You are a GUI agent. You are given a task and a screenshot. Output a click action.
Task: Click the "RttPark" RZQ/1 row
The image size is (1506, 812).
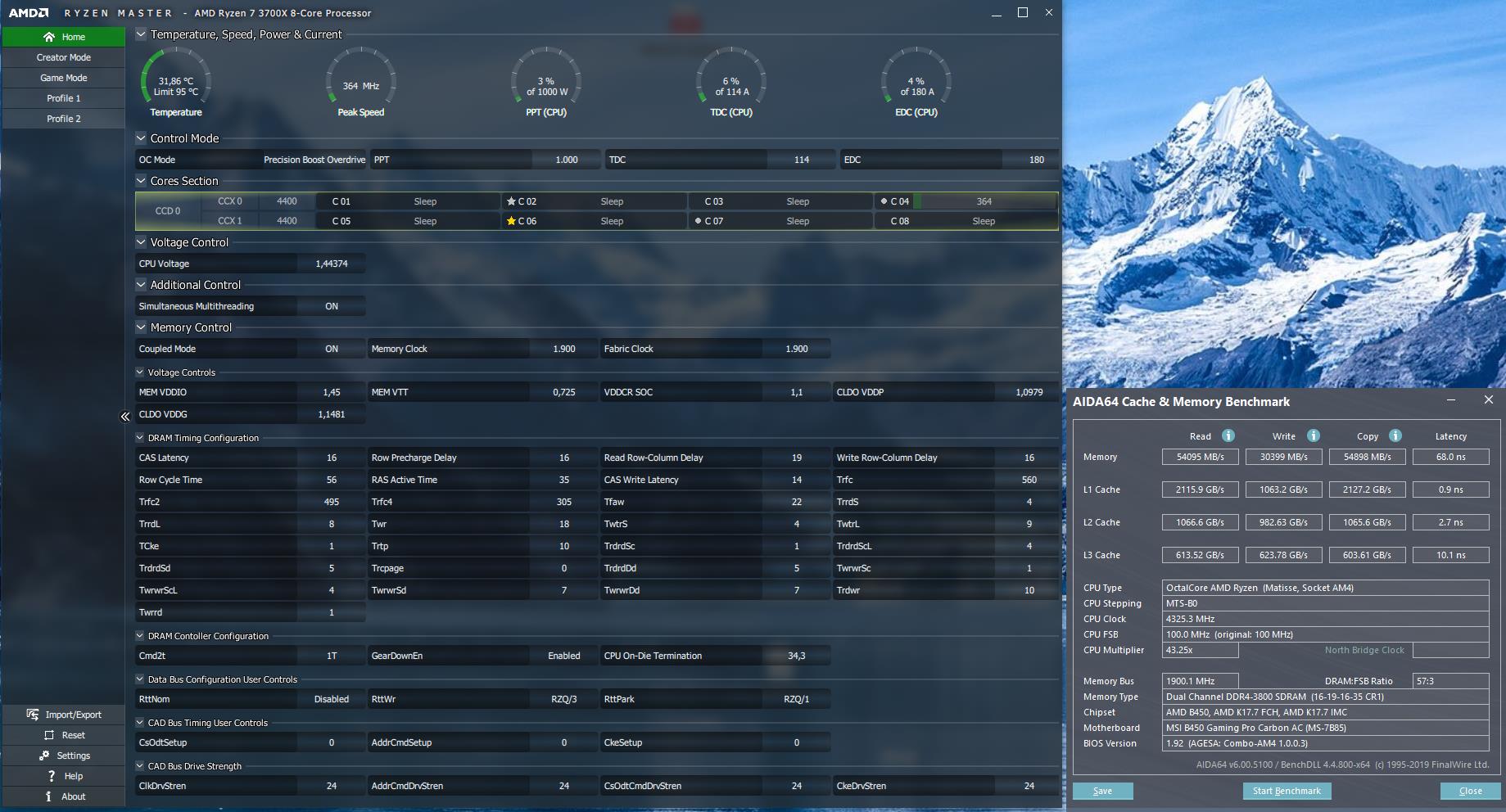[716, 699]
